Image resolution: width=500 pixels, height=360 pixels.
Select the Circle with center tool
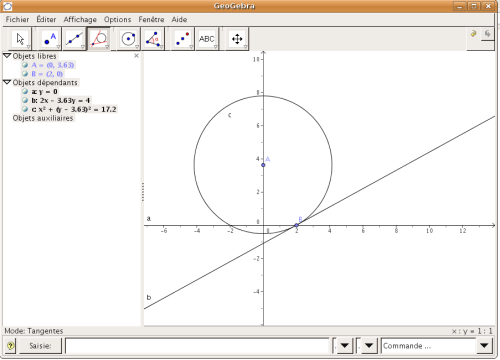pos(129,39)
